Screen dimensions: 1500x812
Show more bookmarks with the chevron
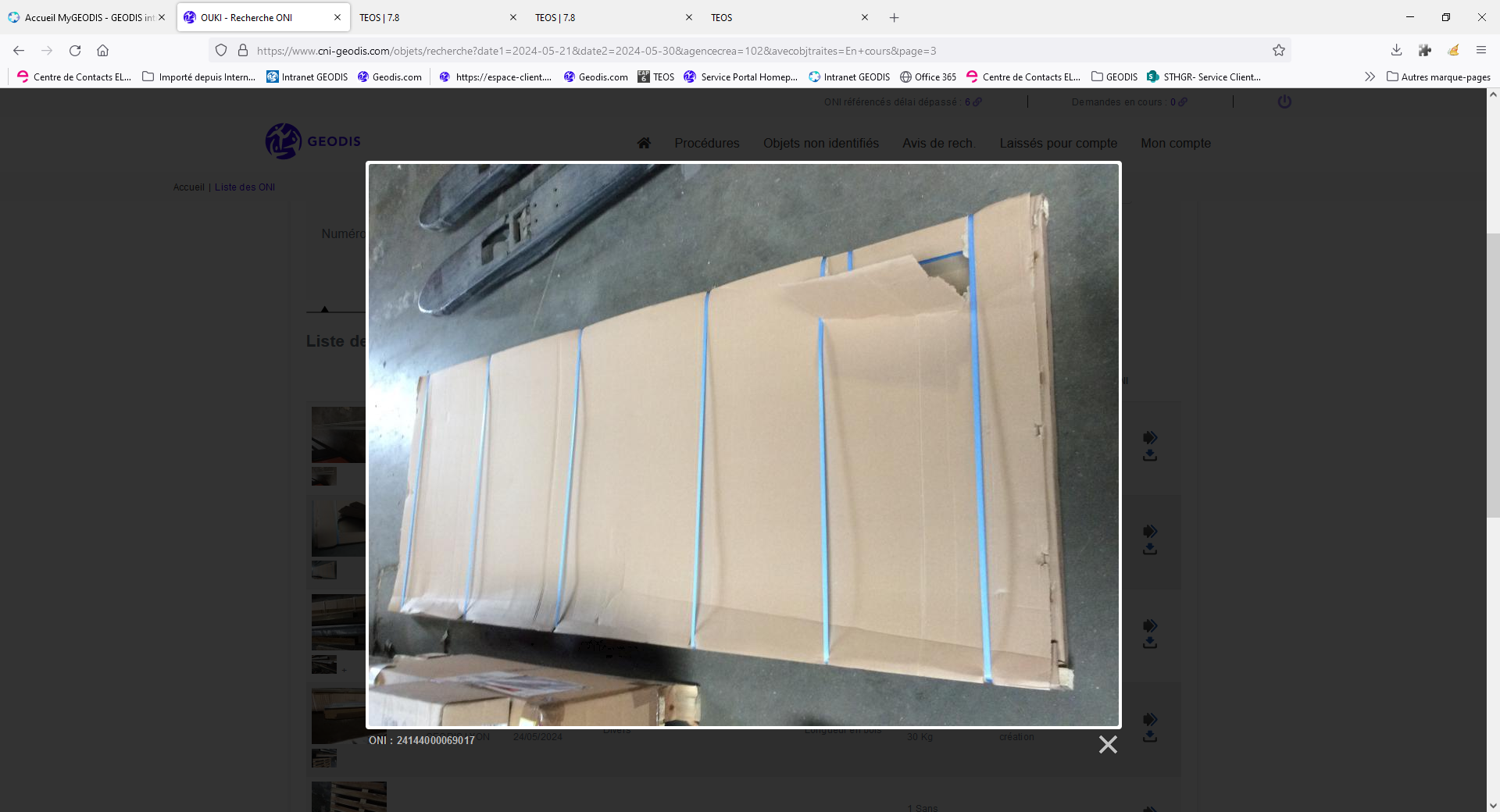click(x=1370, y=77)
